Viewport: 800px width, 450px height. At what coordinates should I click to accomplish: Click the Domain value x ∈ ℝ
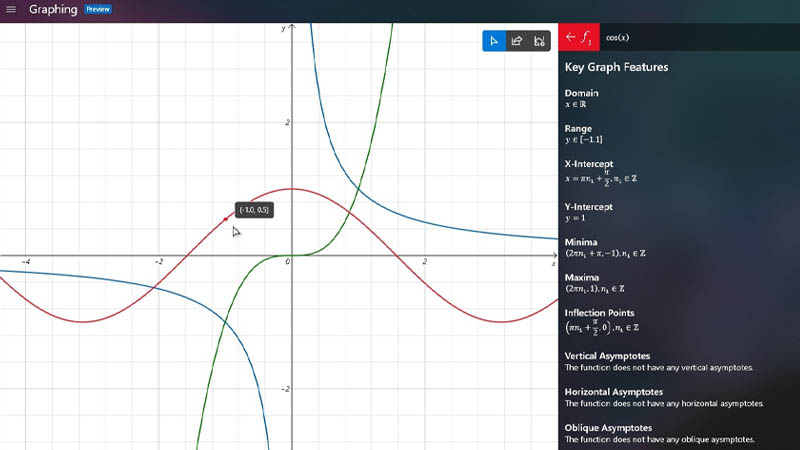[x=575, y=104]
